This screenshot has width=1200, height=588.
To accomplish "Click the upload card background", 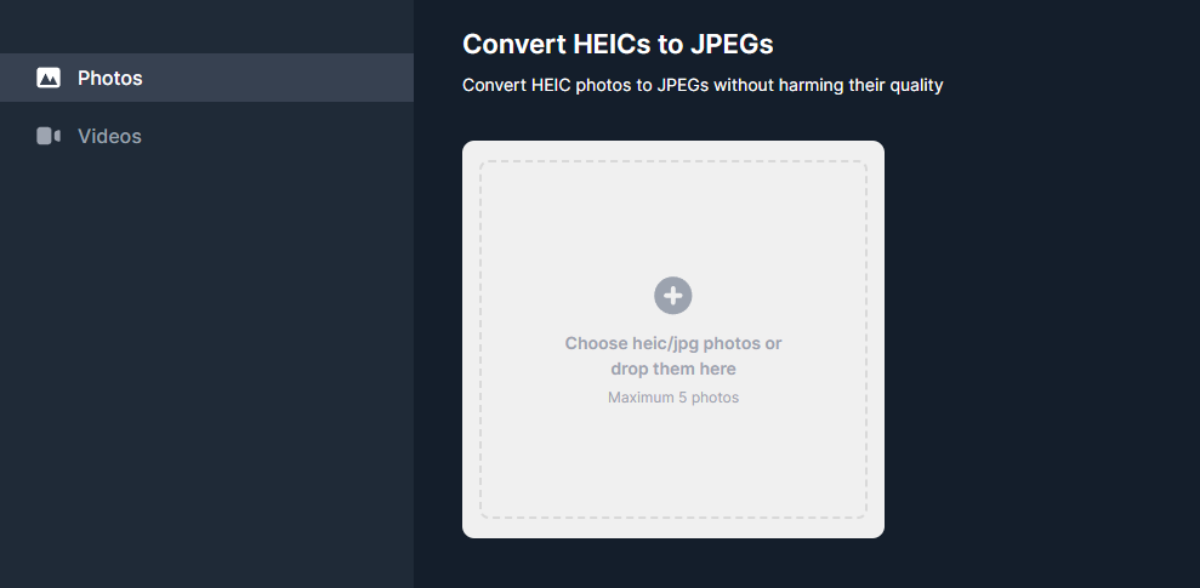I will point(673,470).
